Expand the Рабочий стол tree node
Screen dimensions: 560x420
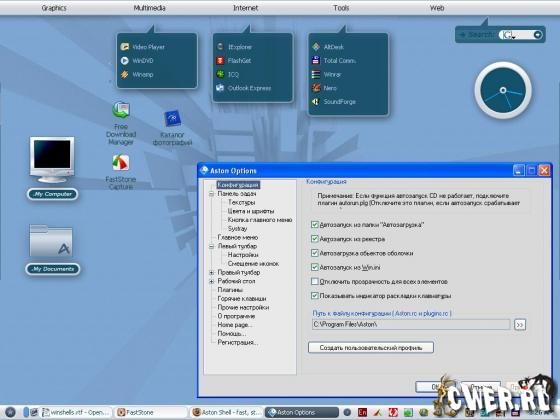(x=211, y=281)
